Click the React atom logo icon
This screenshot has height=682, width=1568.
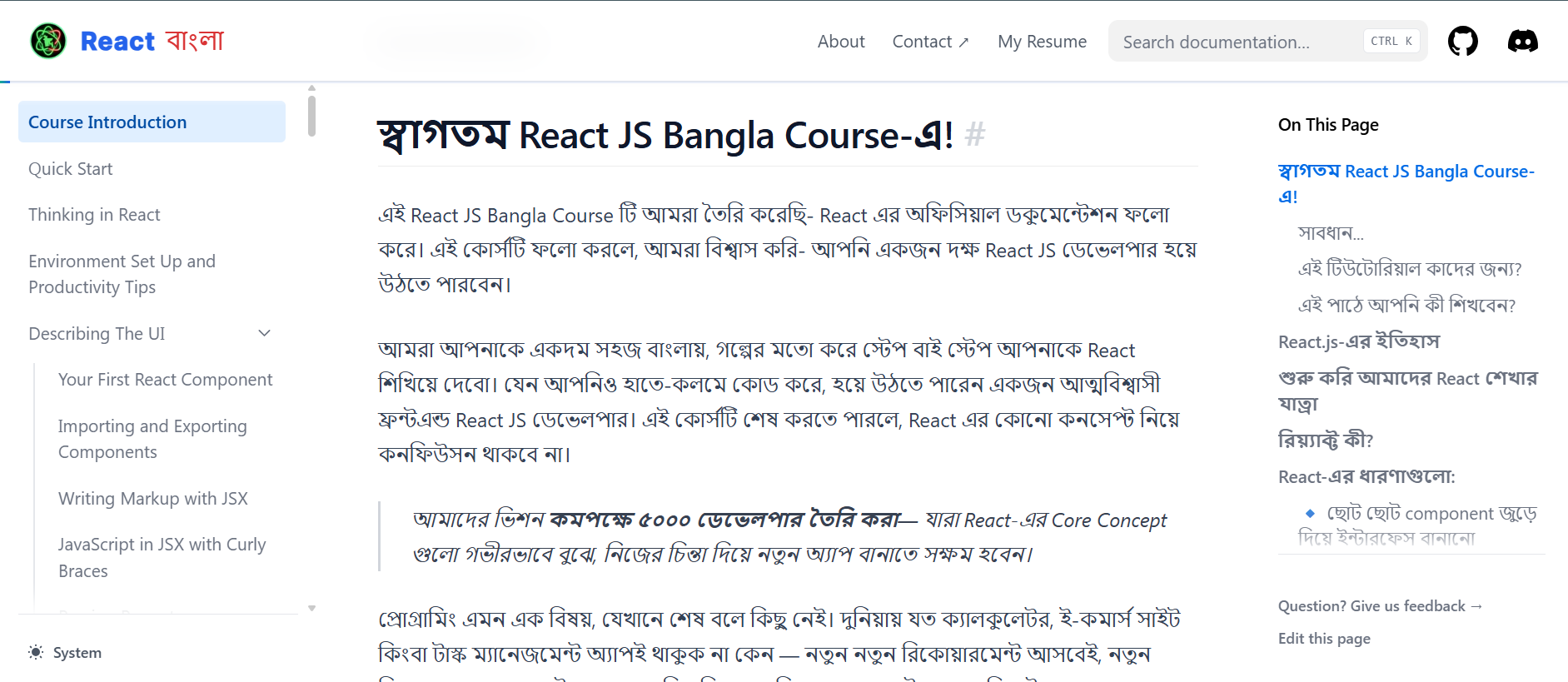[48, 41]
